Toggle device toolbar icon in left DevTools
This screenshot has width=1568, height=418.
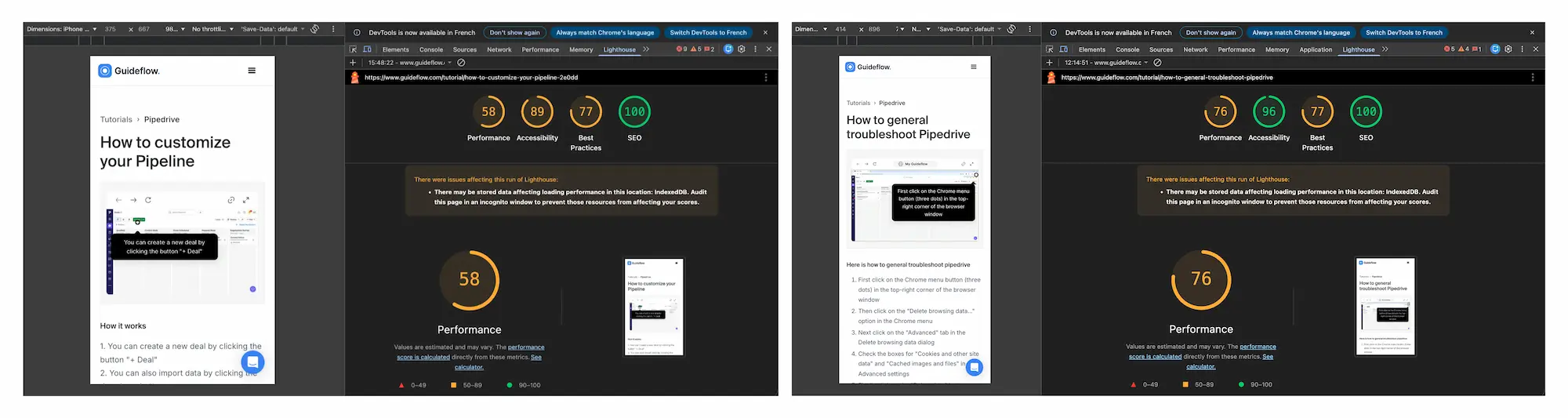pos(367,49)
